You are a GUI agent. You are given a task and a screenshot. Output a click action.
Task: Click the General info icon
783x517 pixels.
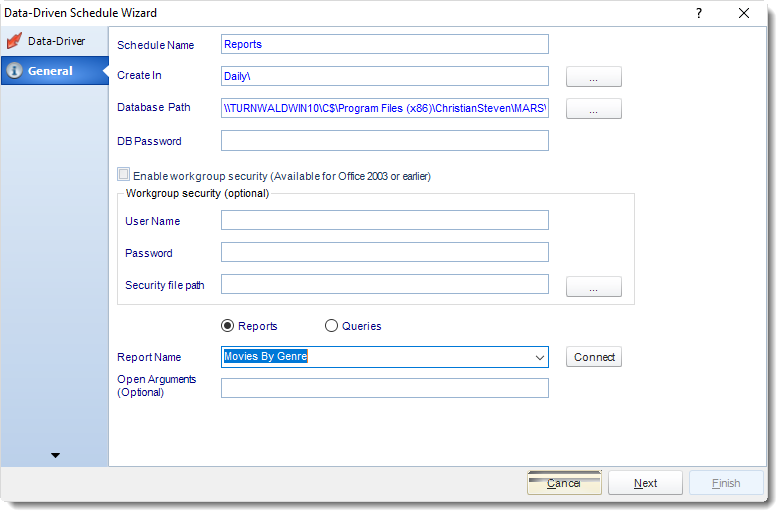point(14,70)
